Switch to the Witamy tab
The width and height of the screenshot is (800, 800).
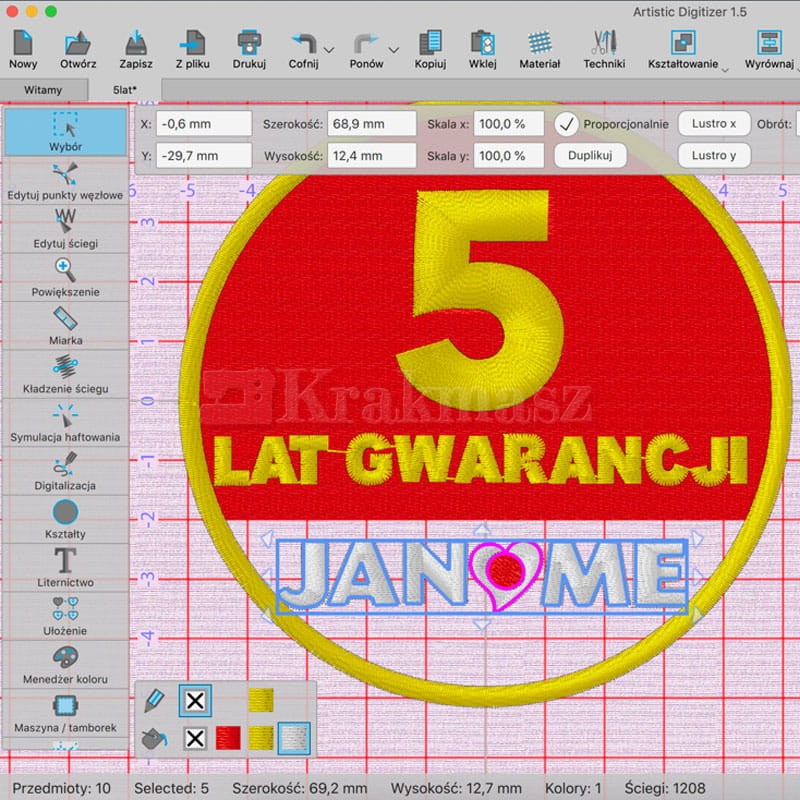(43, 90)
